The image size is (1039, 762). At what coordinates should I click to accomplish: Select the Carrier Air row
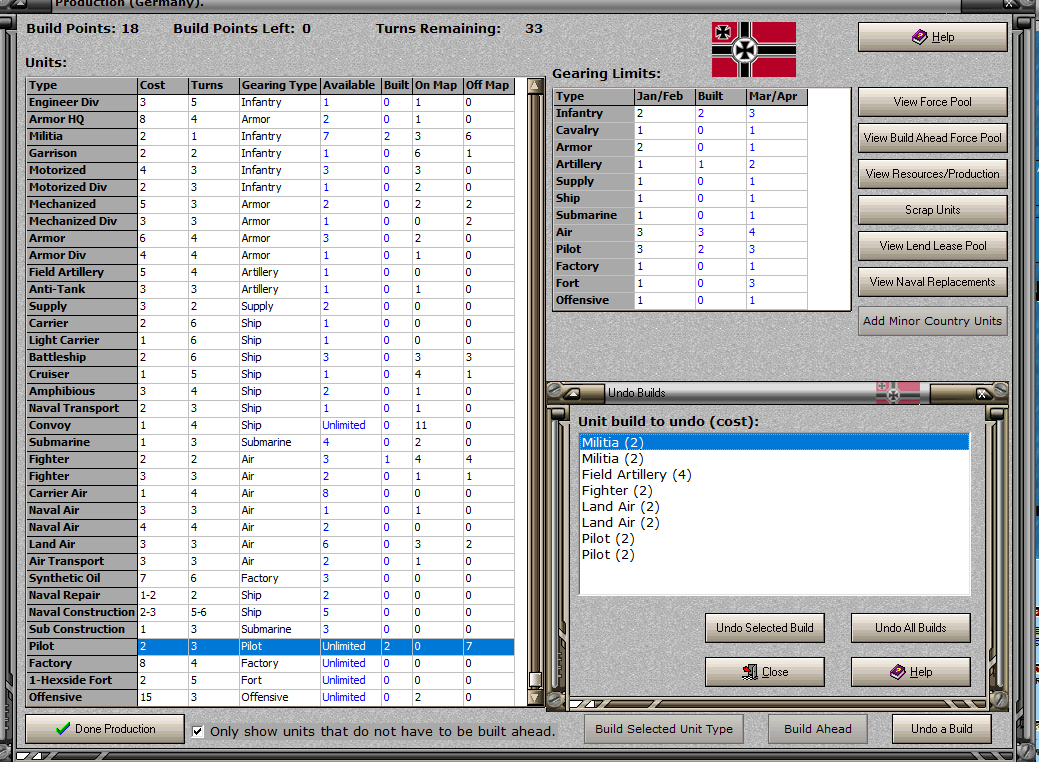[x=270, y=494]
